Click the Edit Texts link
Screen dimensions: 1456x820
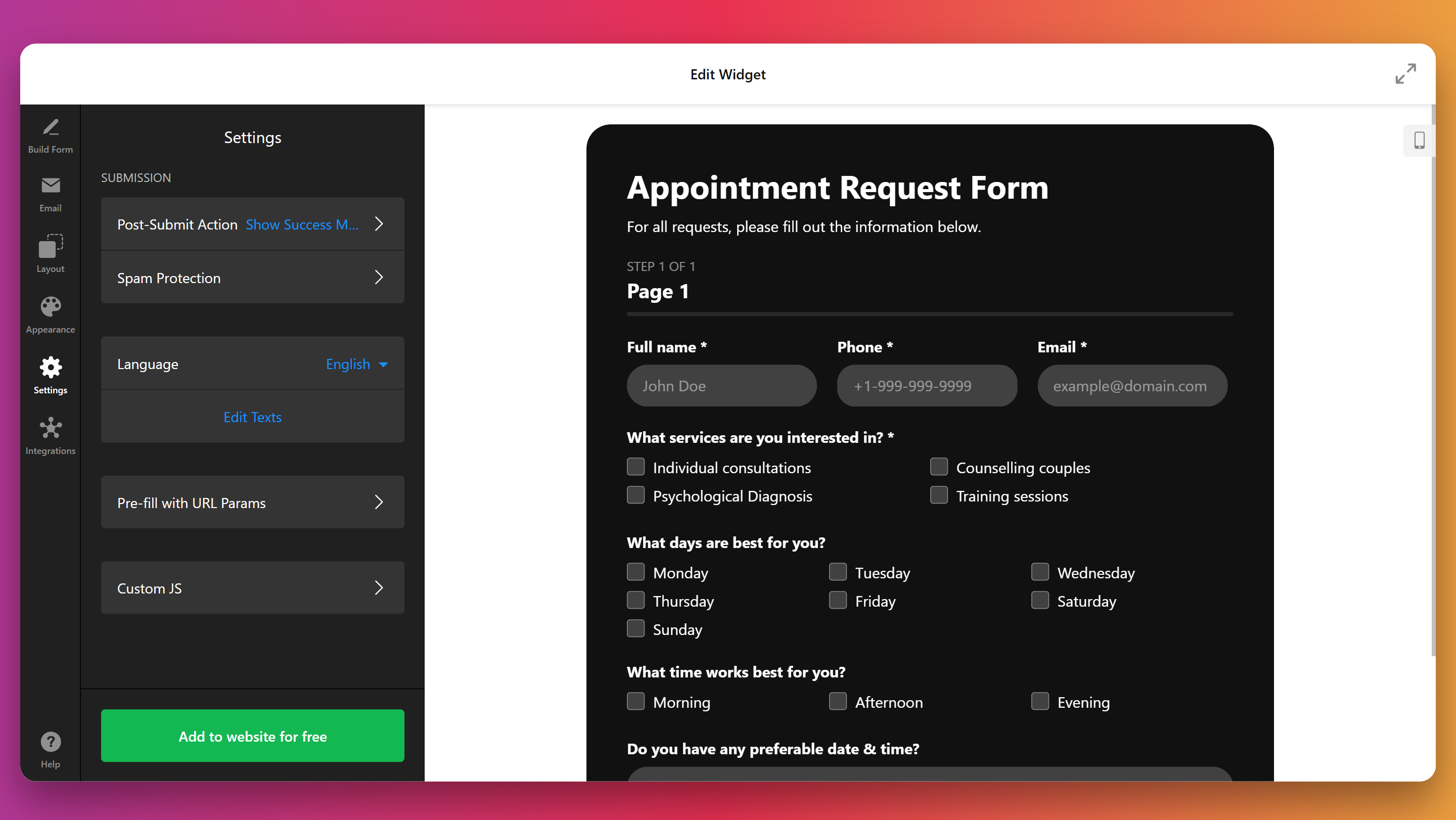pos(252,417)
